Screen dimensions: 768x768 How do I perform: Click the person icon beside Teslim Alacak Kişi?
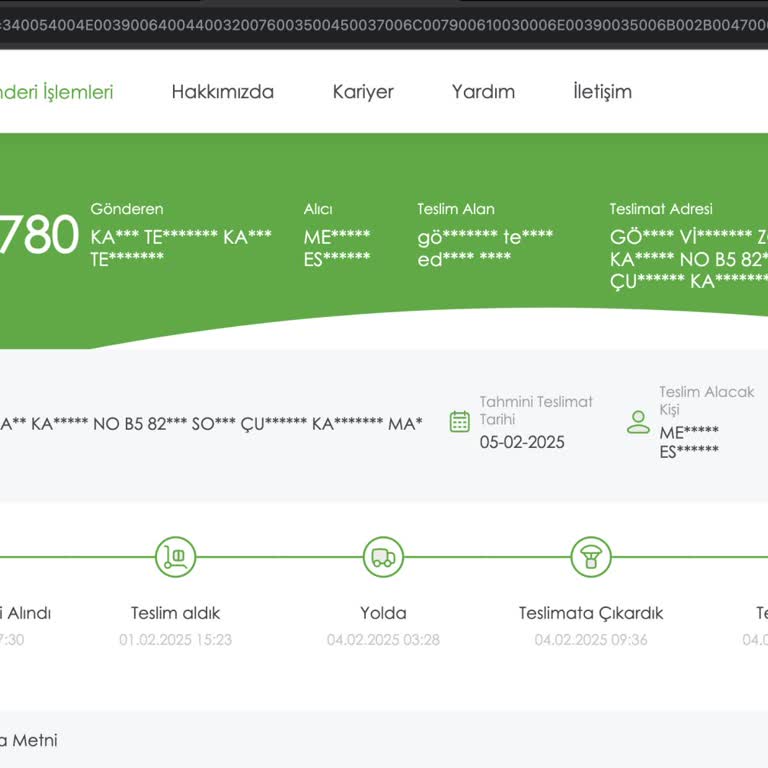pos(638,422)
